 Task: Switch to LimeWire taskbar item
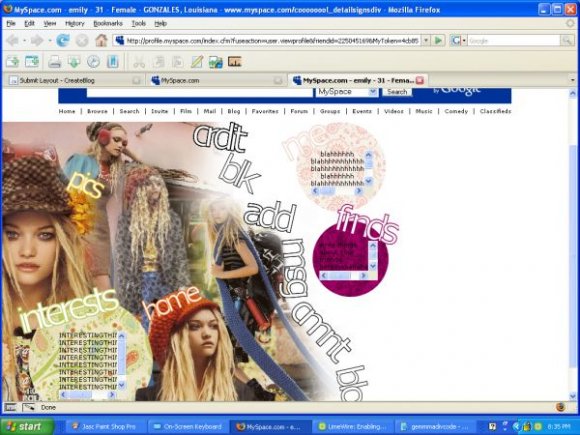pos(352,426)
